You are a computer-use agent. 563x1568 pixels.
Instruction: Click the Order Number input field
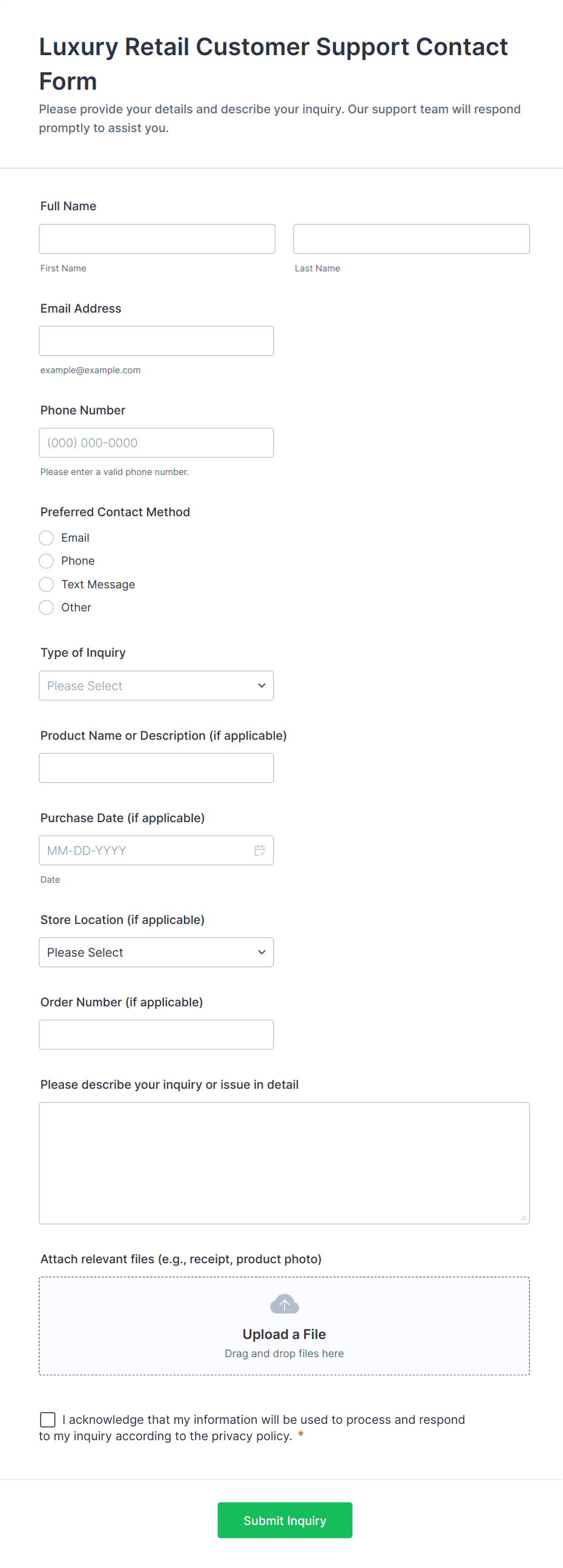(156, 1035)
